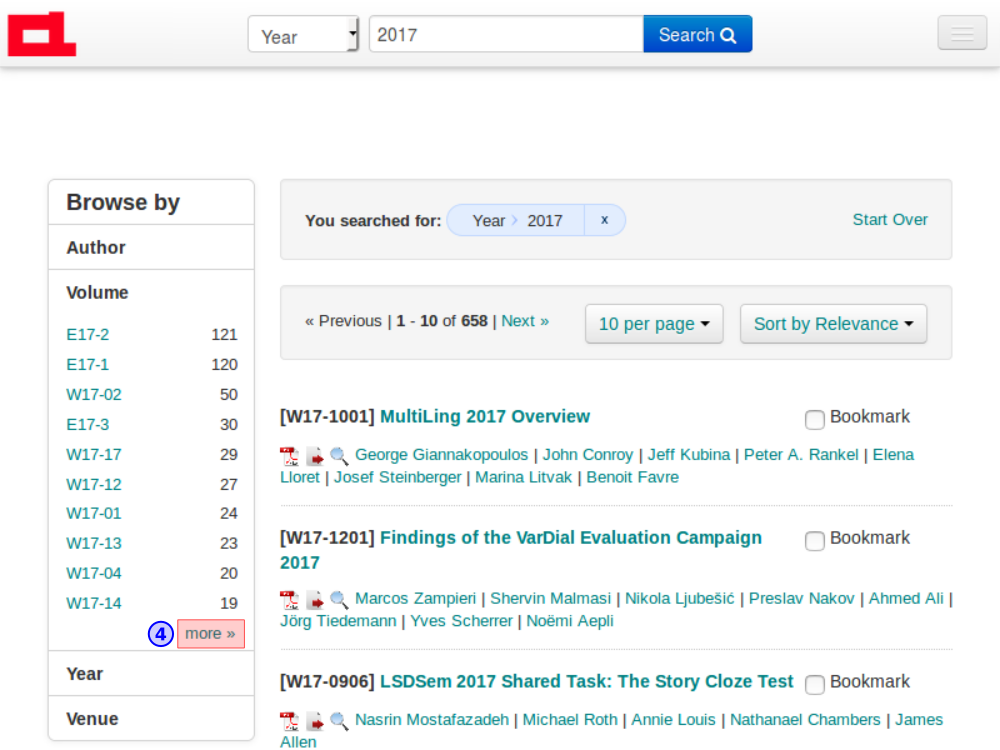This screenshot has height=750, width=1000.
Task: Open the Sort by Relevance dropdown
Action: [833, 324]
